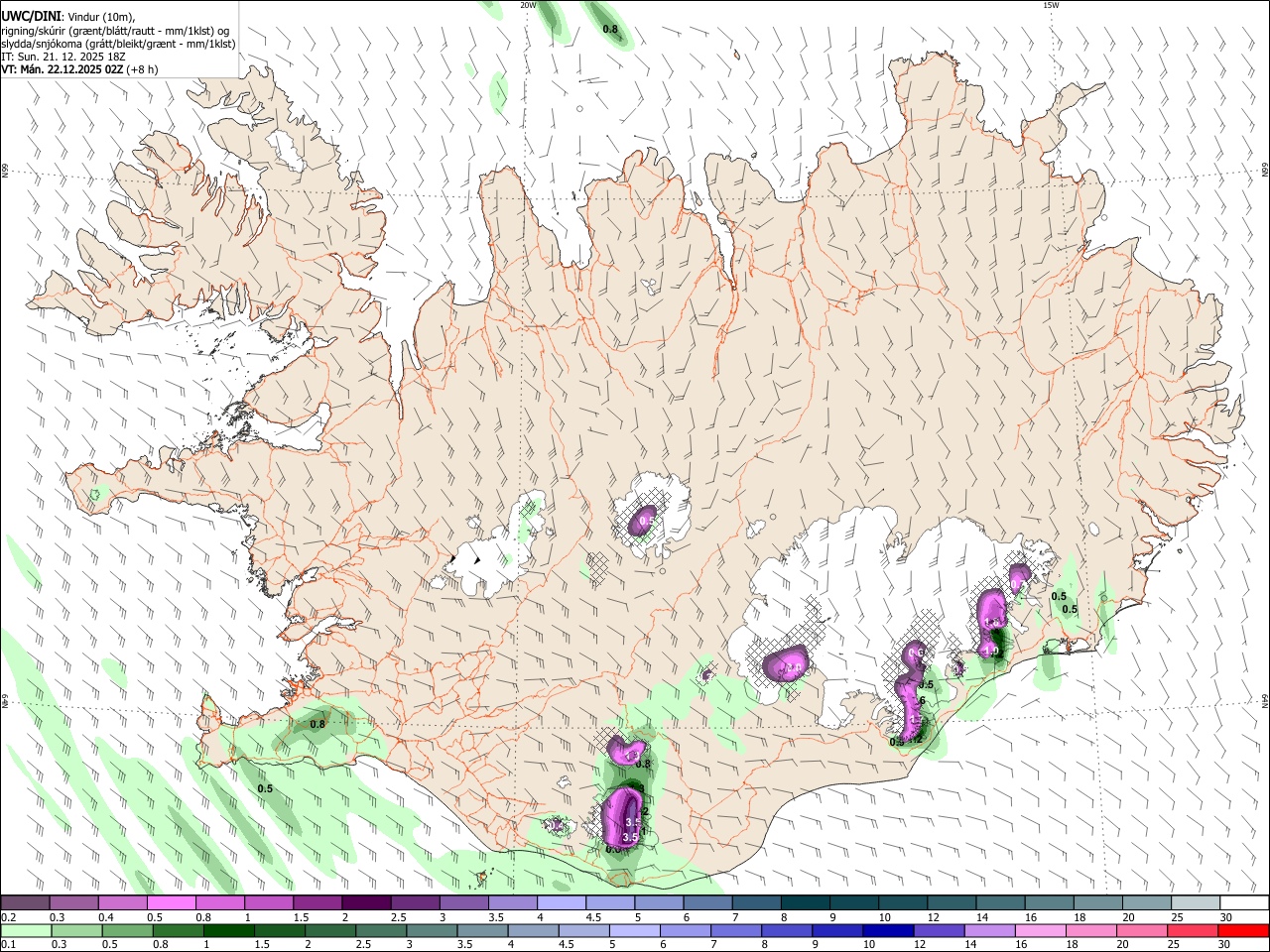Click the bright pink 0.5 swatch in the upper scale
Viewport: 1270px width, 952px height.
pyautogui.click(x=172, y=903)
